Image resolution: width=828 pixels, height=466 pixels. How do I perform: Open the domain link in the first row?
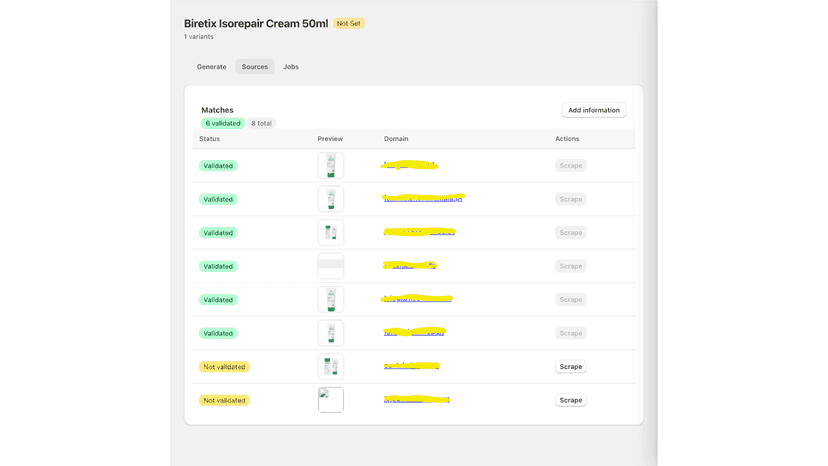click(x=409, y=165)
